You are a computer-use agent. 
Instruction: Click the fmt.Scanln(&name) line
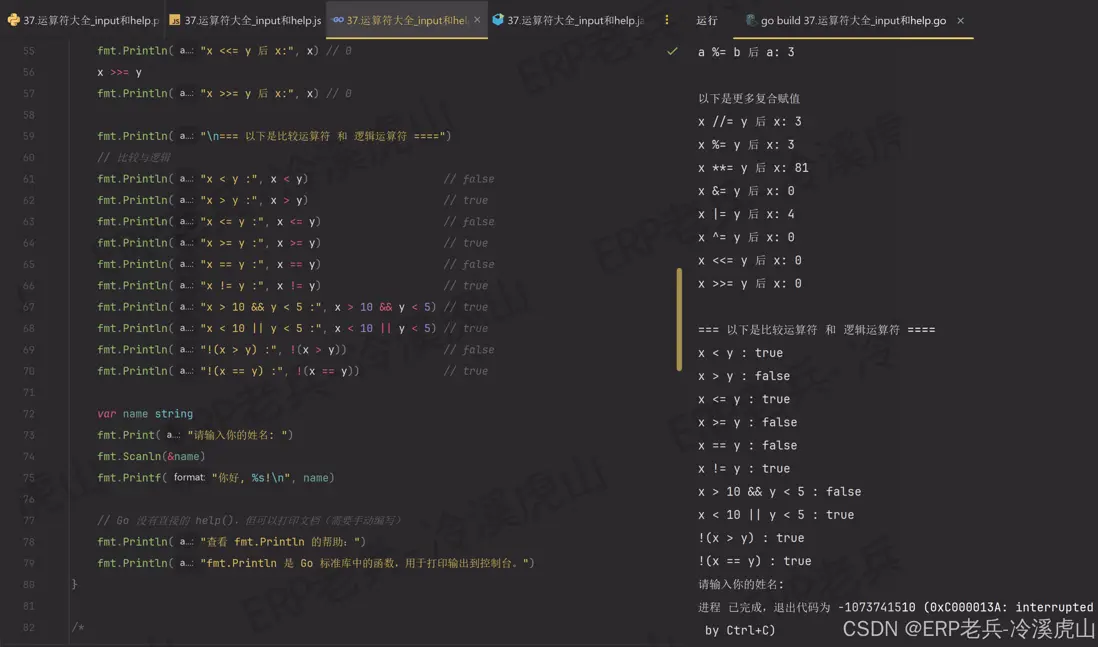[x=151, y=457]
